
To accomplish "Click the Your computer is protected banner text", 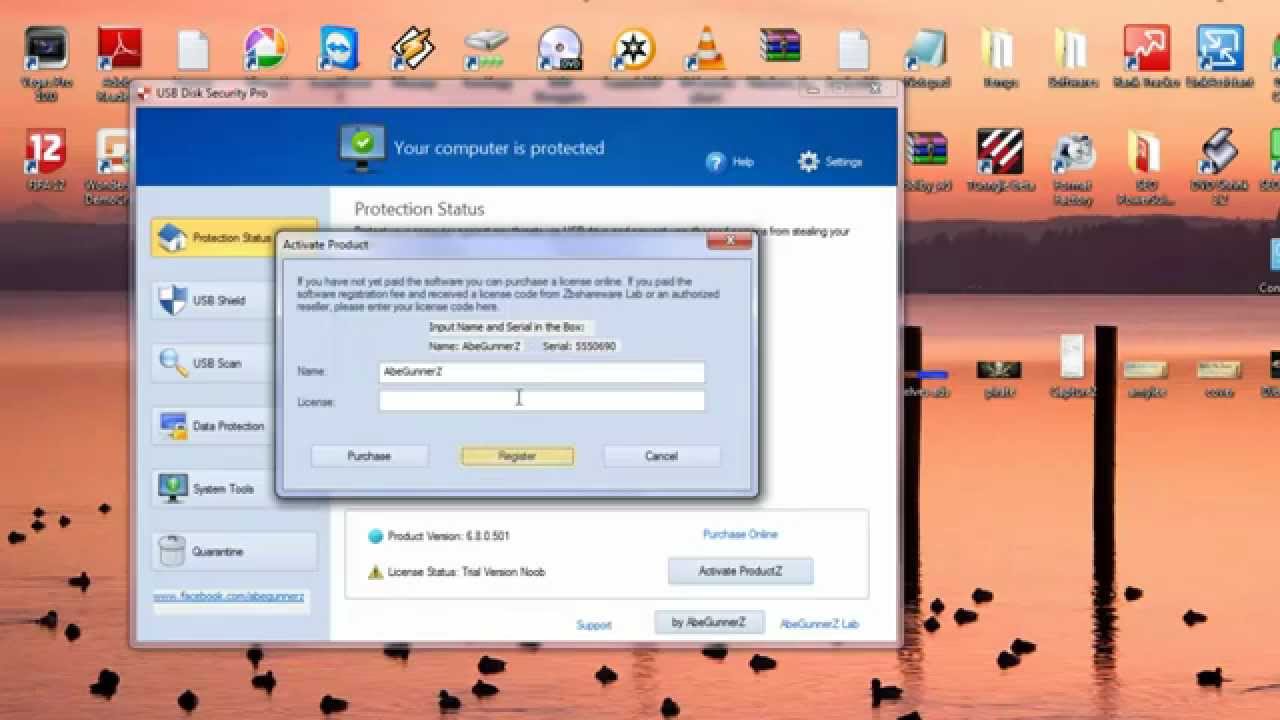I will (499, 148).
